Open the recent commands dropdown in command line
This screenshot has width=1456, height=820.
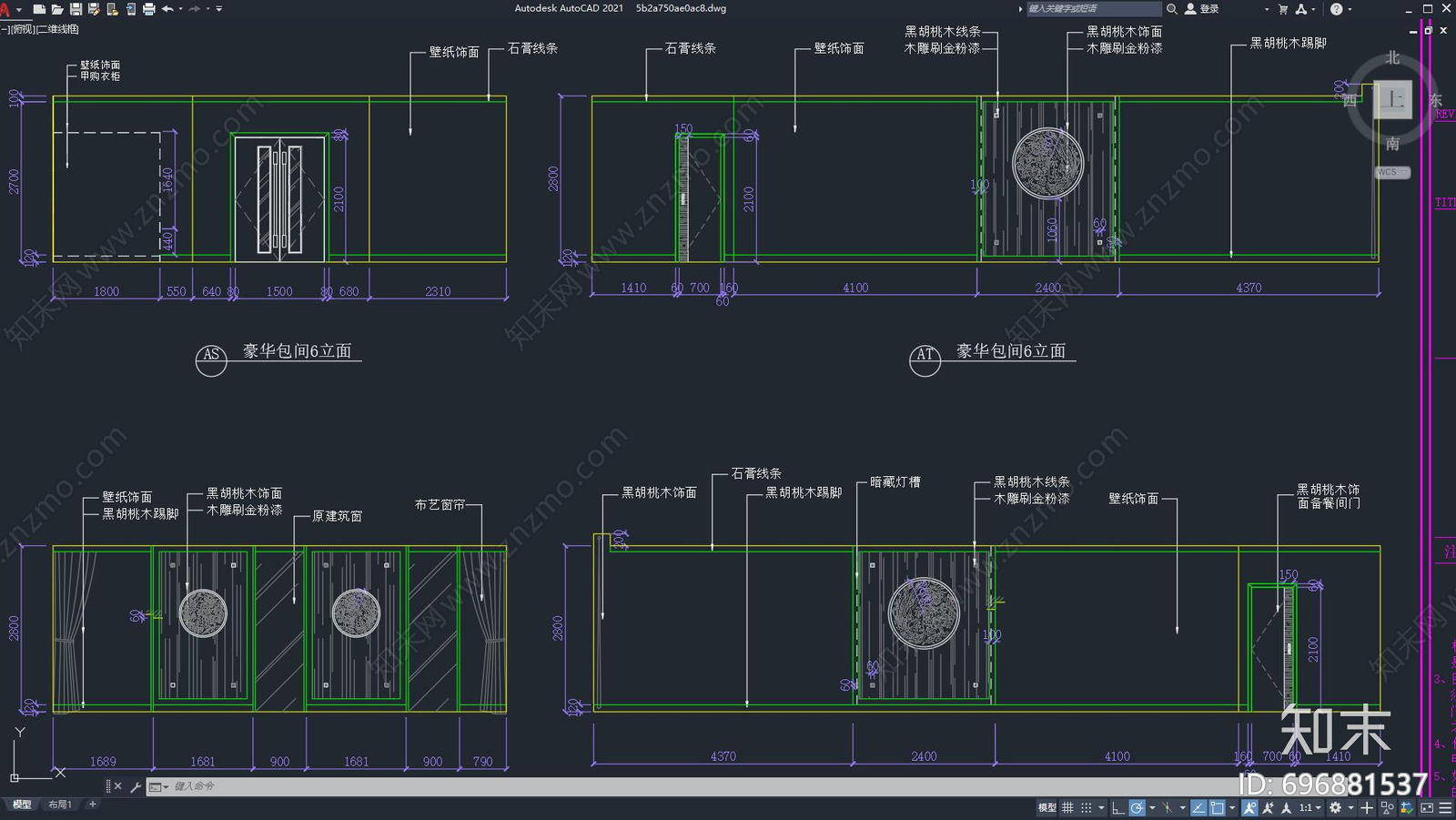[159, 786]
